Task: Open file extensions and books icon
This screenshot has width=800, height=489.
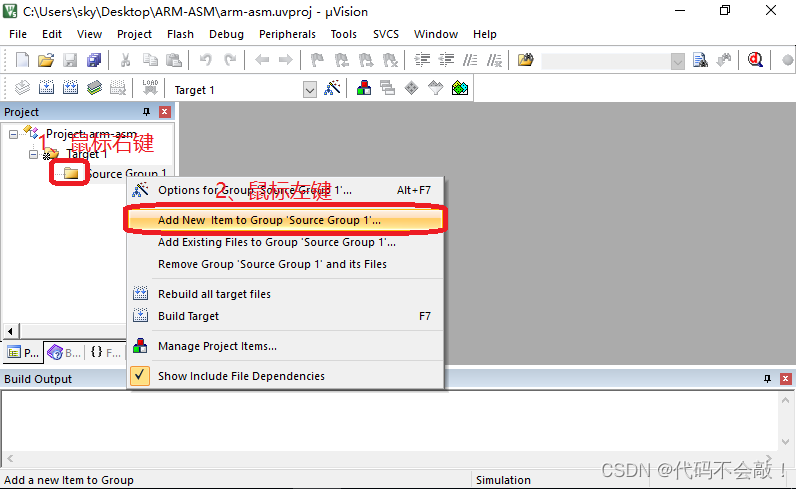Action: 364,88
